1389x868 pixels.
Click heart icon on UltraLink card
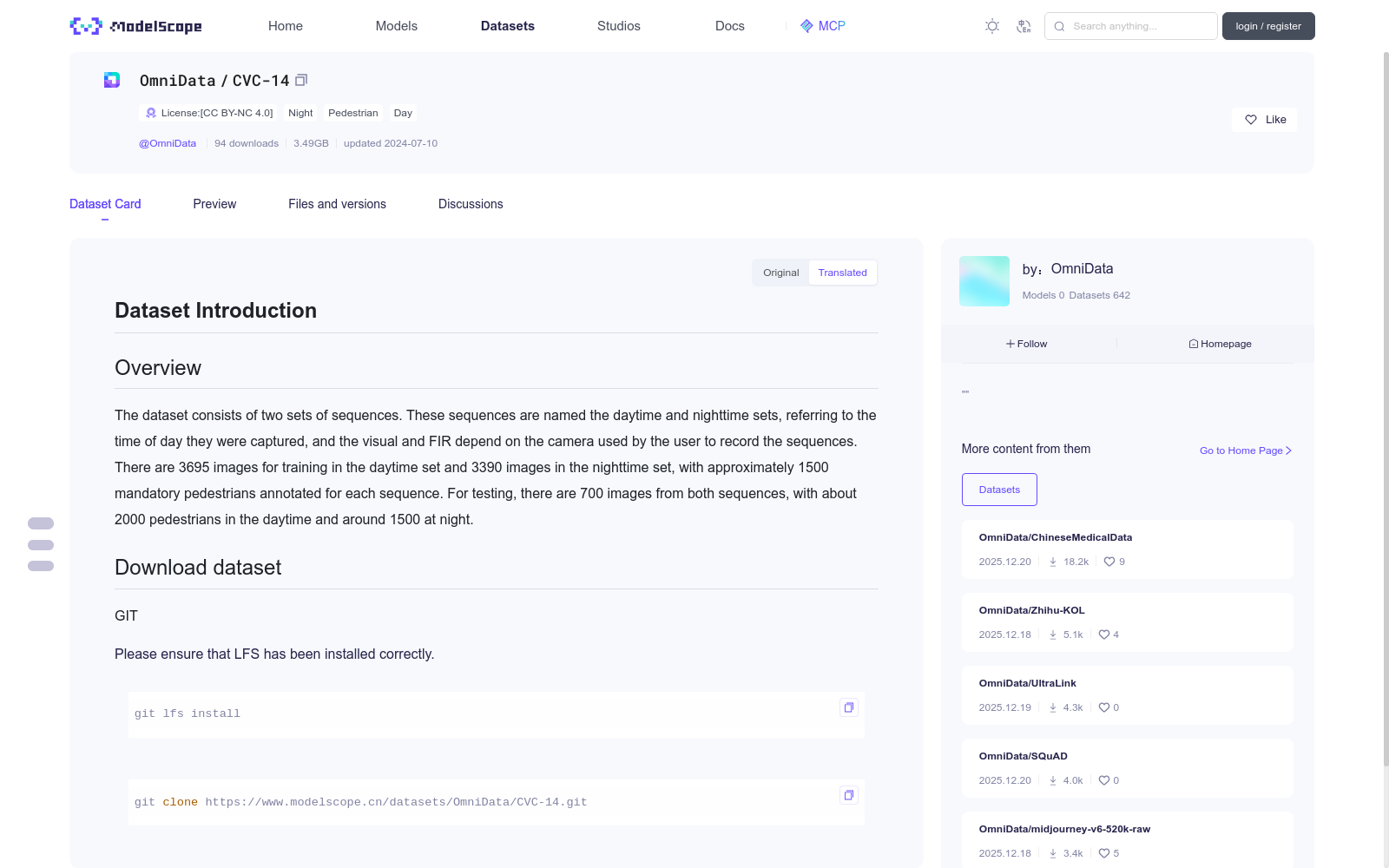coord(1104,707)
